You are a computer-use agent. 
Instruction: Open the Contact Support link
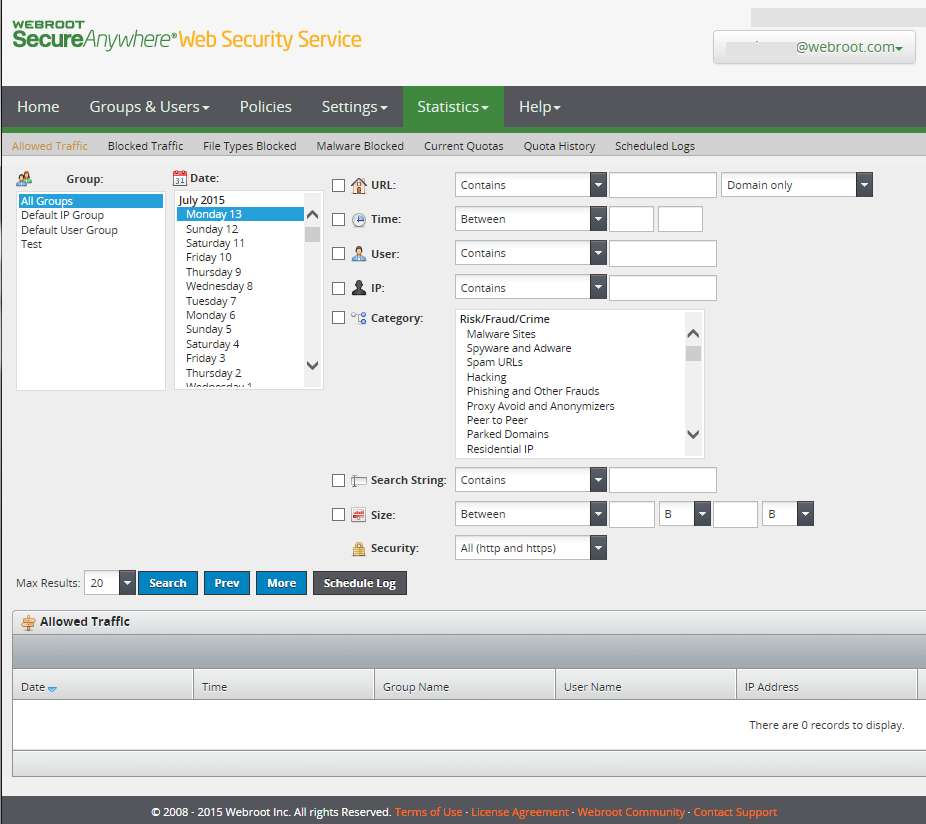click(735, 812)
